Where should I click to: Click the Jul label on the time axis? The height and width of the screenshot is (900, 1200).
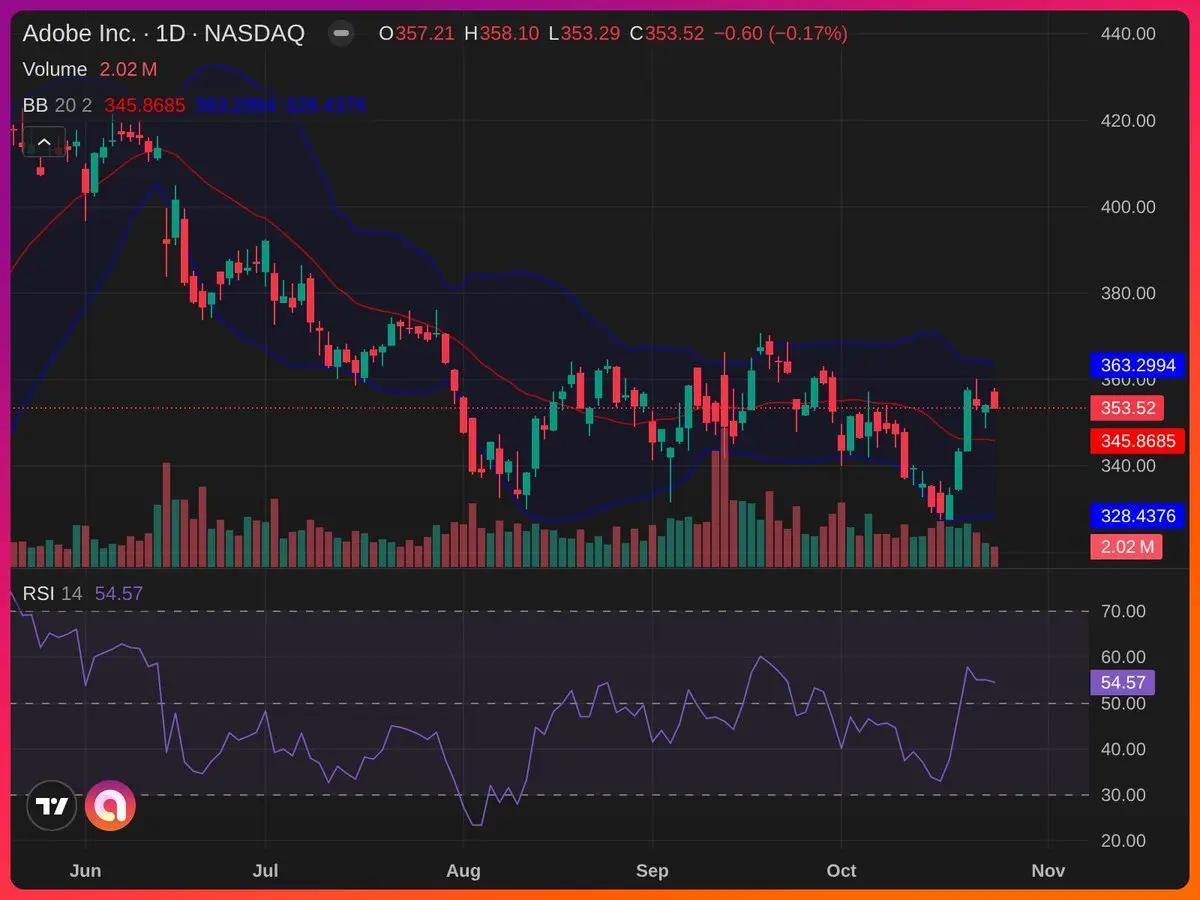(265, 871)
